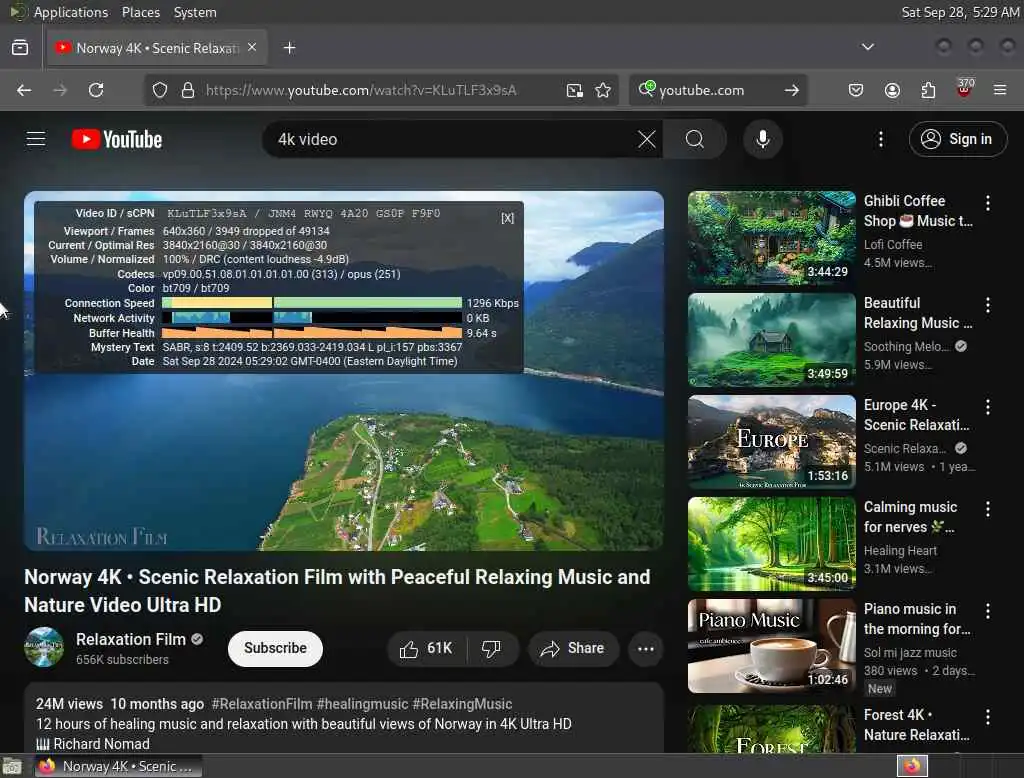Dislike the video with thumbs down
Viewport: 1024px width, 778px height.
coord(492,648)
